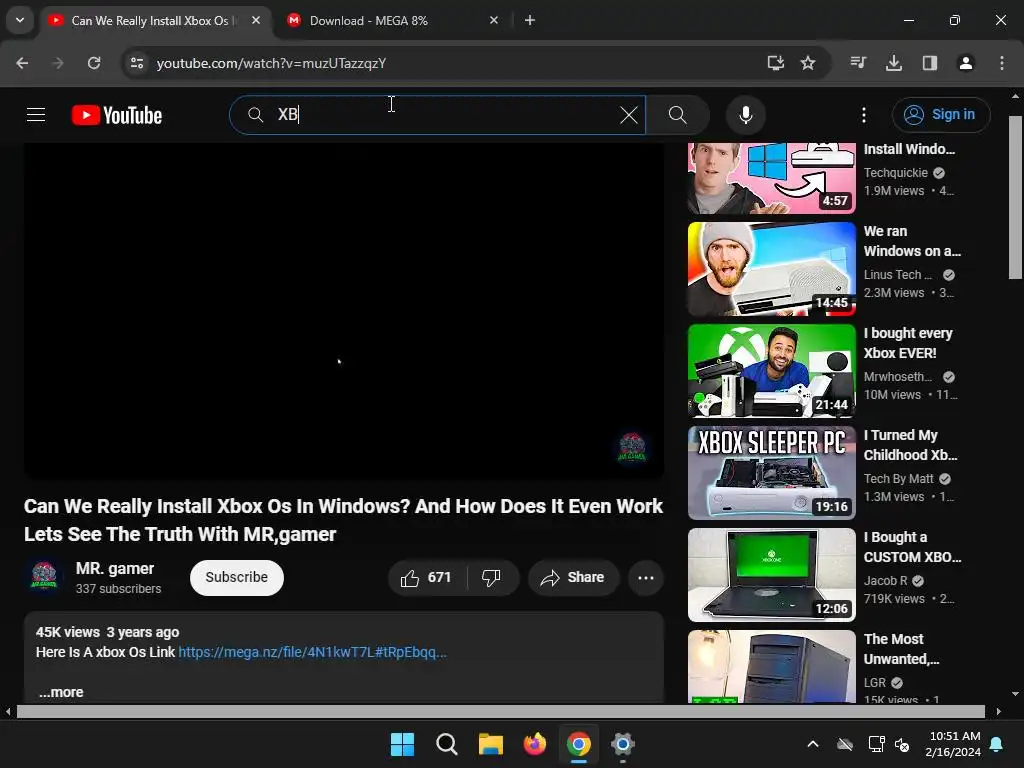Click Tech By Matt channel name
The width and height of the screenshot is (1024, 768).
pos(899,479)
